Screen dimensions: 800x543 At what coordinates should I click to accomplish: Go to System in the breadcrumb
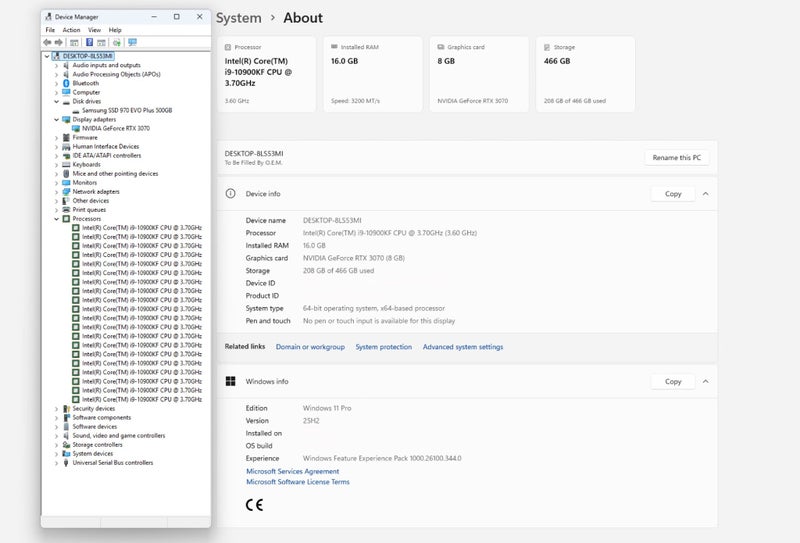click(239, 18)
